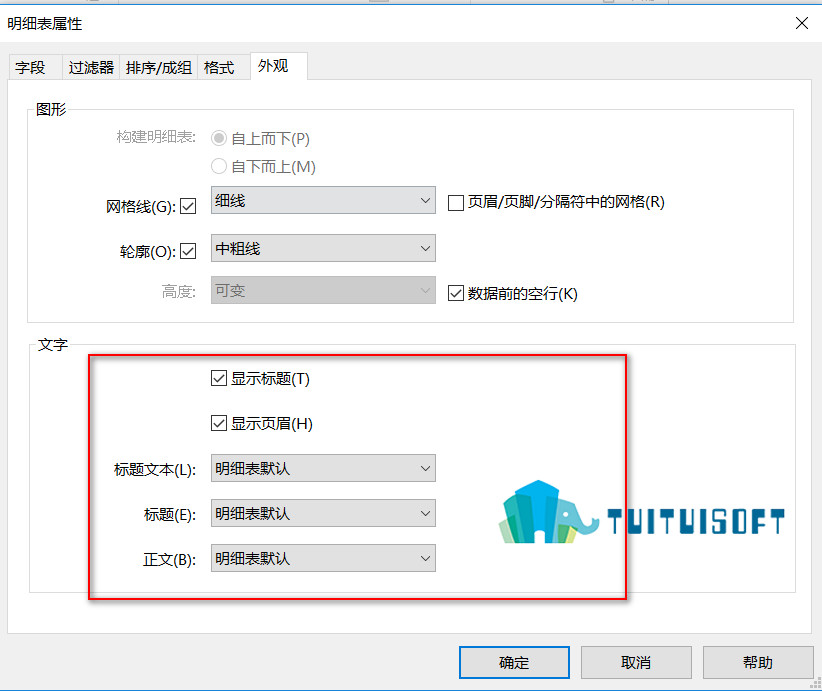The image size is (822, 691).
Task: Enable 页眉/页脚/分隔符中的网格(R) checkbox
Action: point(456,202)
